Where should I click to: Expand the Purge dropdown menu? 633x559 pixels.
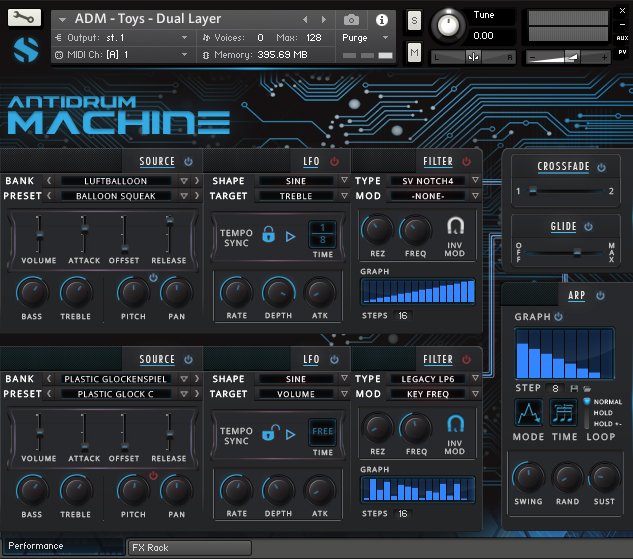pos(385,37)
